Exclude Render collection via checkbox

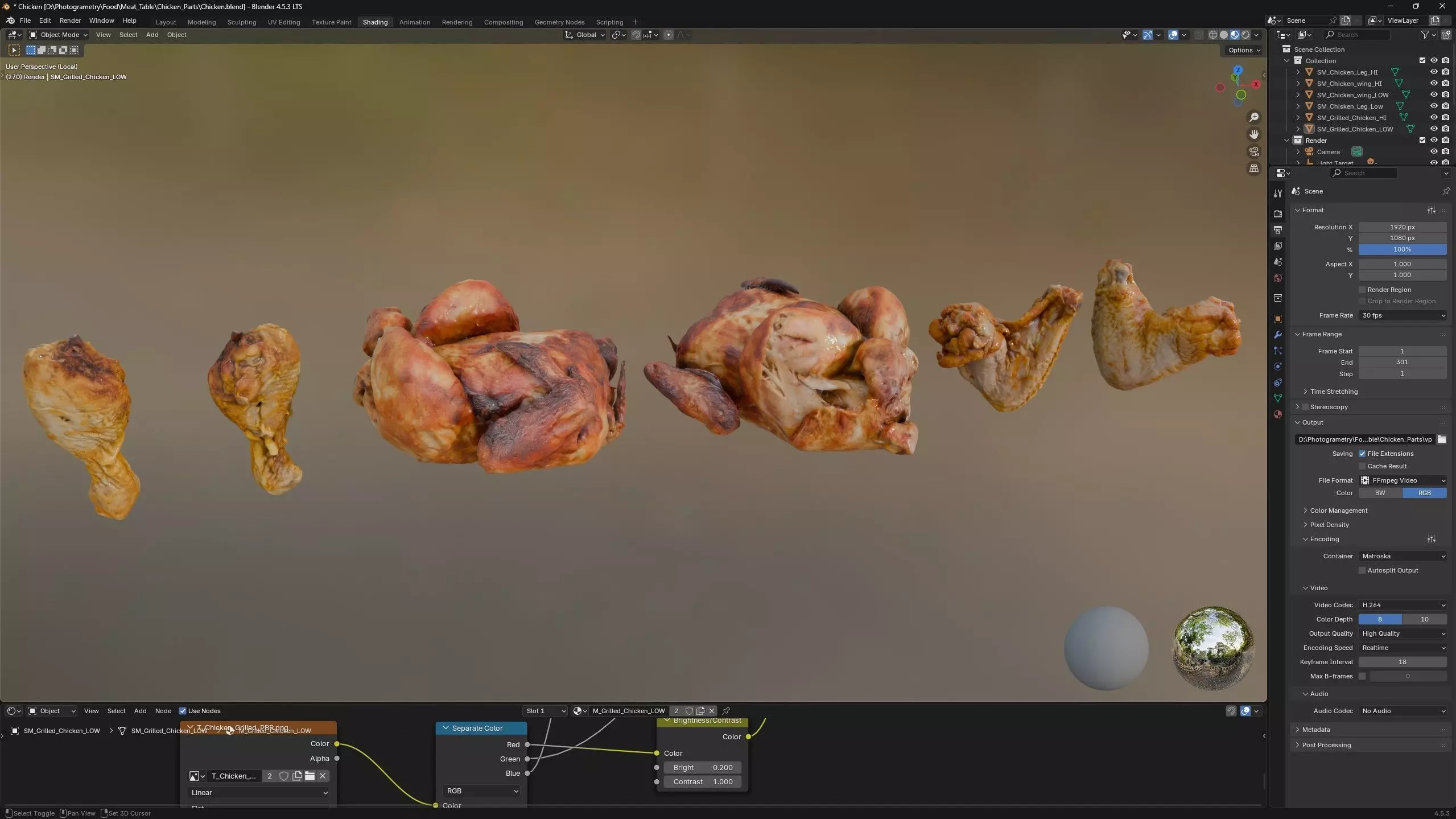click(1422, 141)
